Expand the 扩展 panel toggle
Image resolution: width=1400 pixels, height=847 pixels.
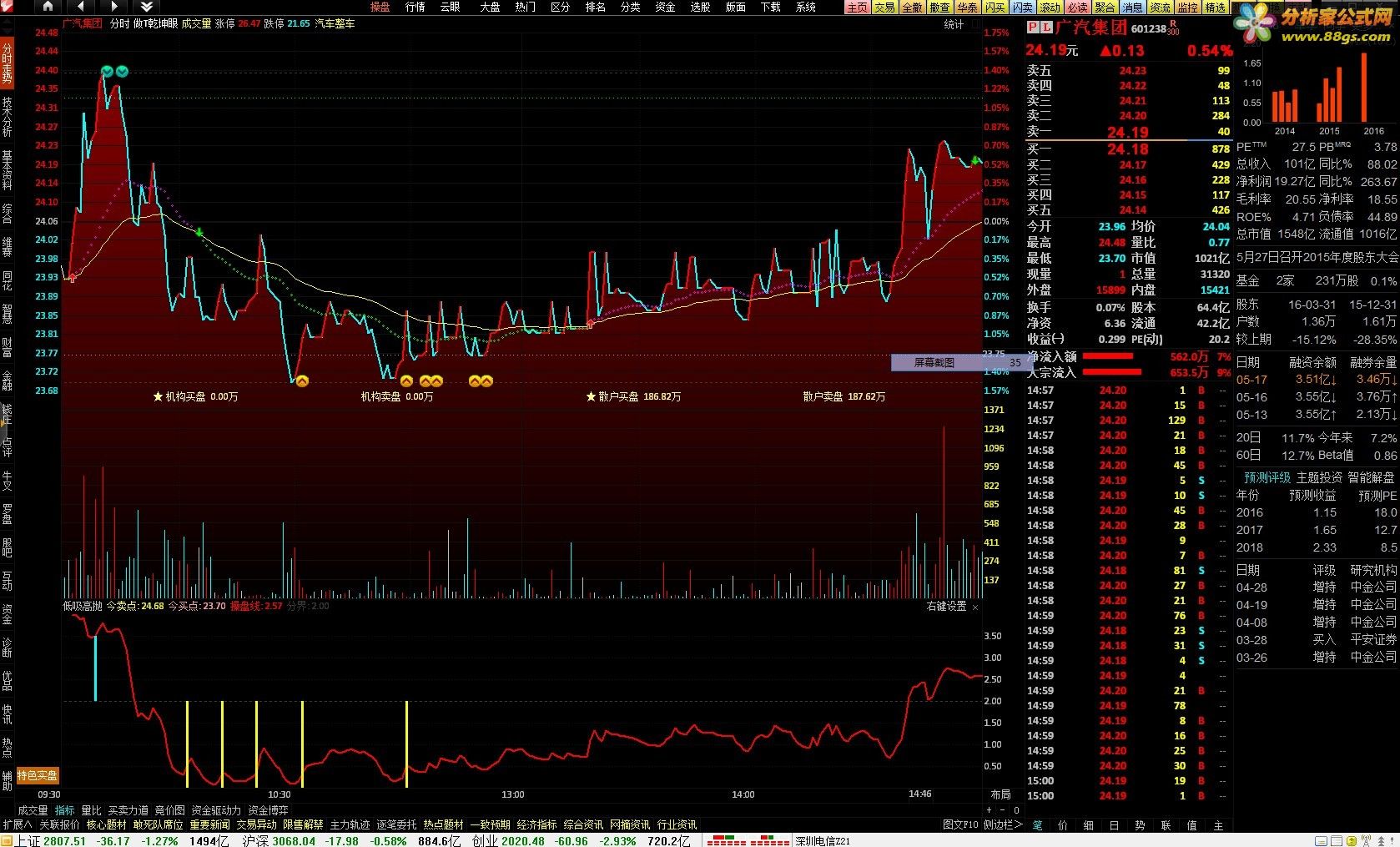coord(17,824)
